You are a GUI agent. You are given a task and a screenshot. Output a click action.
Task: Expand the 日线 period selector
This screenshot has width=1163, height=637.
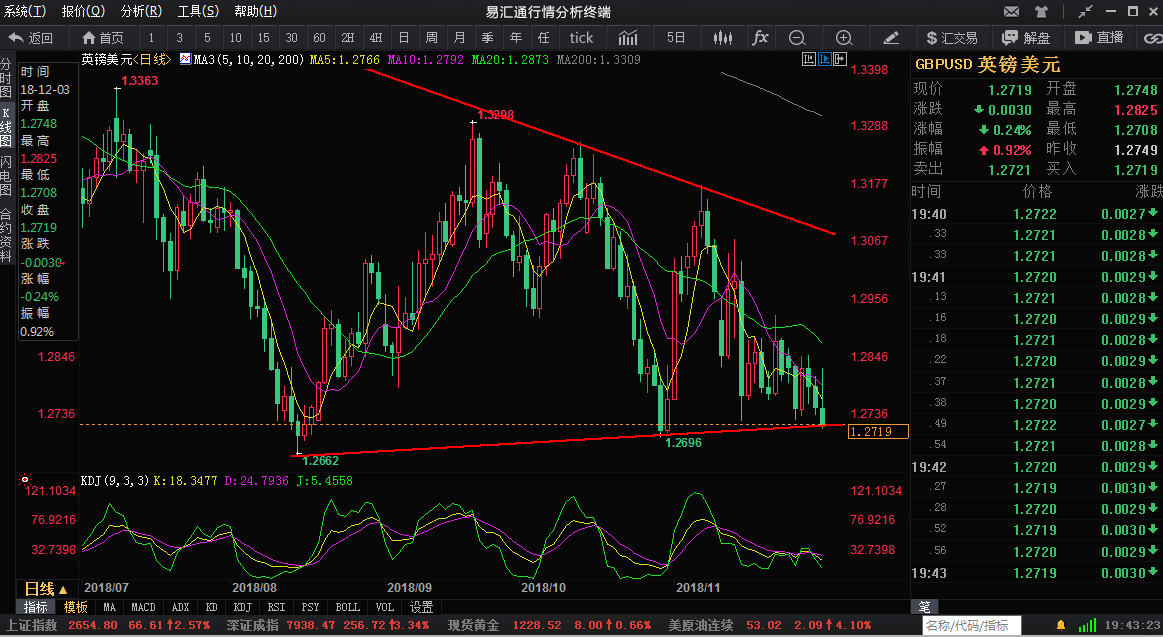[x=46, y=589]
